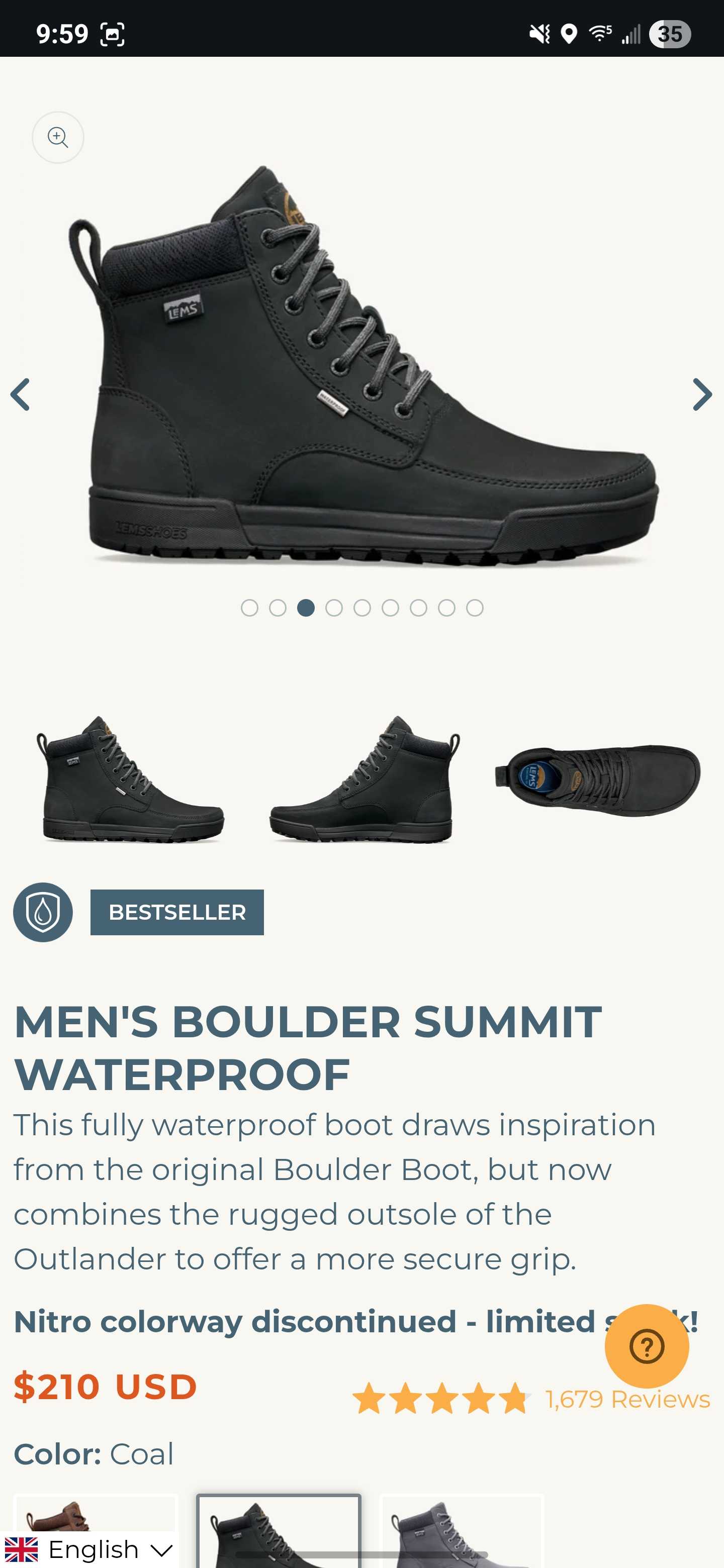Tap the magnifier zoom icon on product image
Image resolution: width=724 pixels, height=1568 pixels.
pyautogui.click(x=58, y=137)
